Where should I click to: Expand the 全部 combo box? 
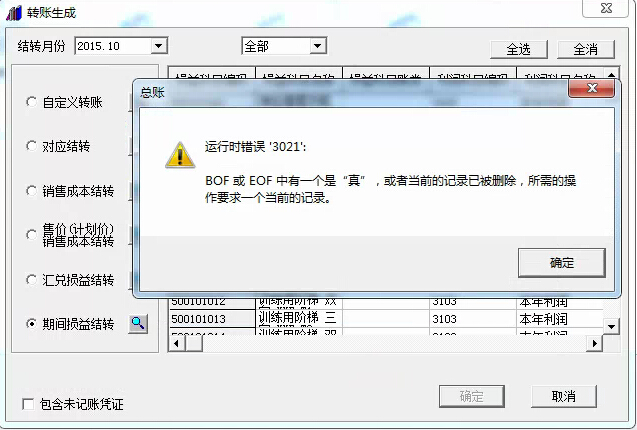(x=318, y=46)
